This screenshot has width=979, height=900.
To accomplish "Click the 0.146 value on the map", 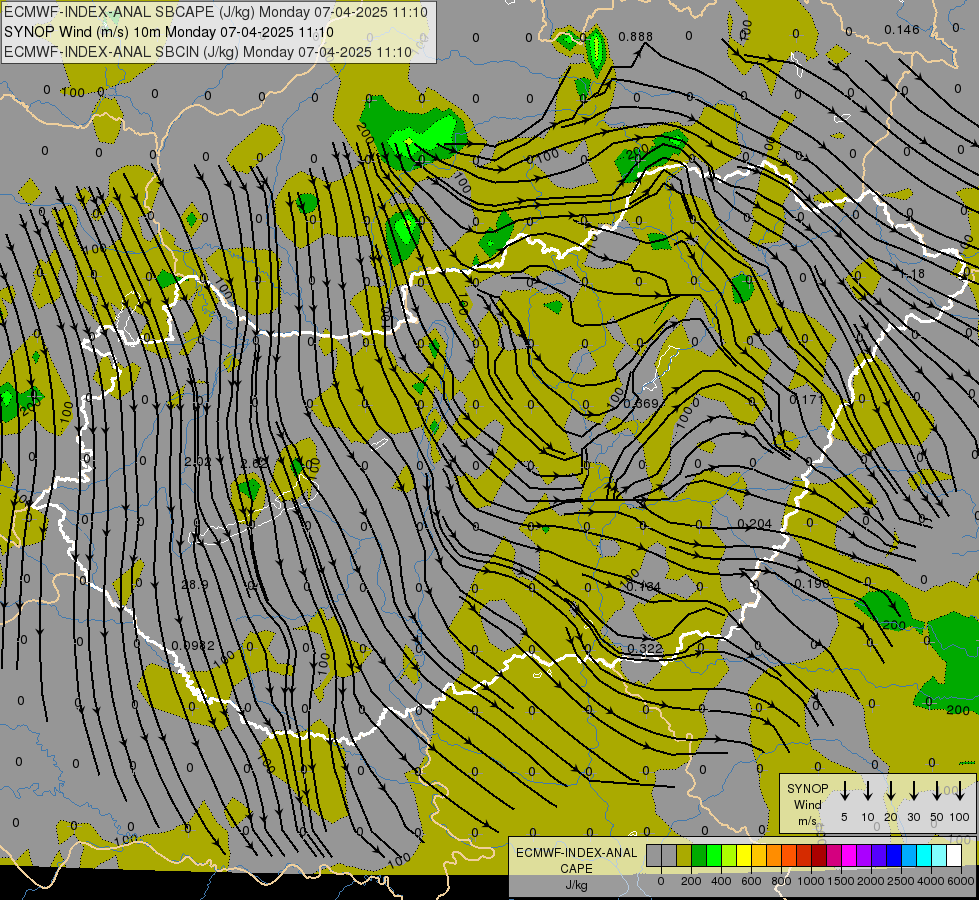I will click(902, 29).
